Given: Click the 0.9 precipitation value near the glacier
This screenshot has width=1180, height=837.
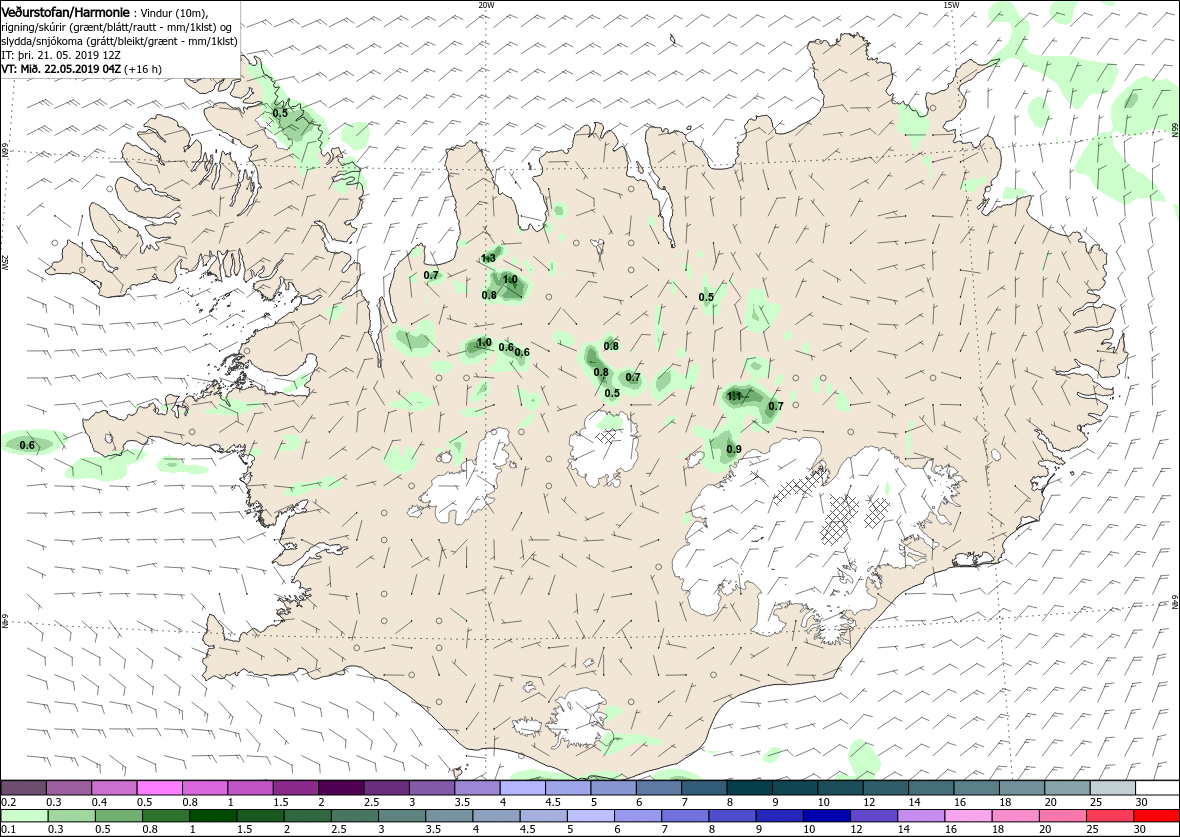Looking at the screenshot, I should click(x=734, y=449).
